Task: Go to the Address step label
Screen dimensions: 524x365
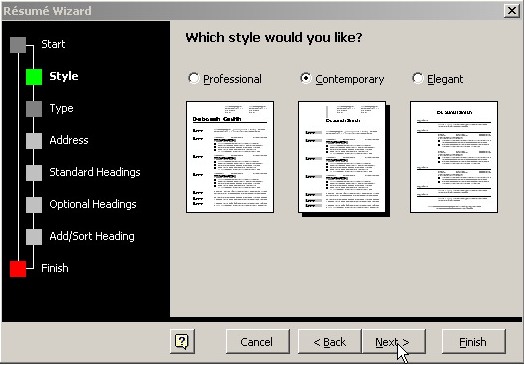Action: pyautogui.click(x=69, y=140)
